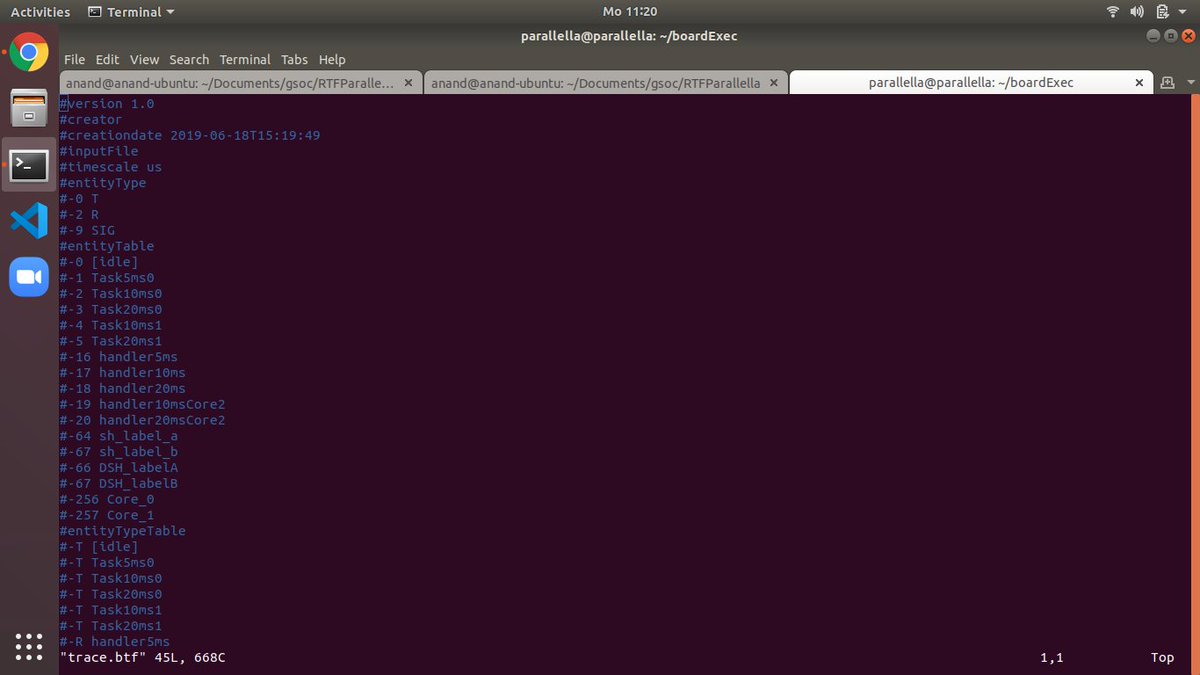This screenshot has height=675, width=1200.
Task: Click the Activities button
Action: pyautogui.click(x=40, y=12)
